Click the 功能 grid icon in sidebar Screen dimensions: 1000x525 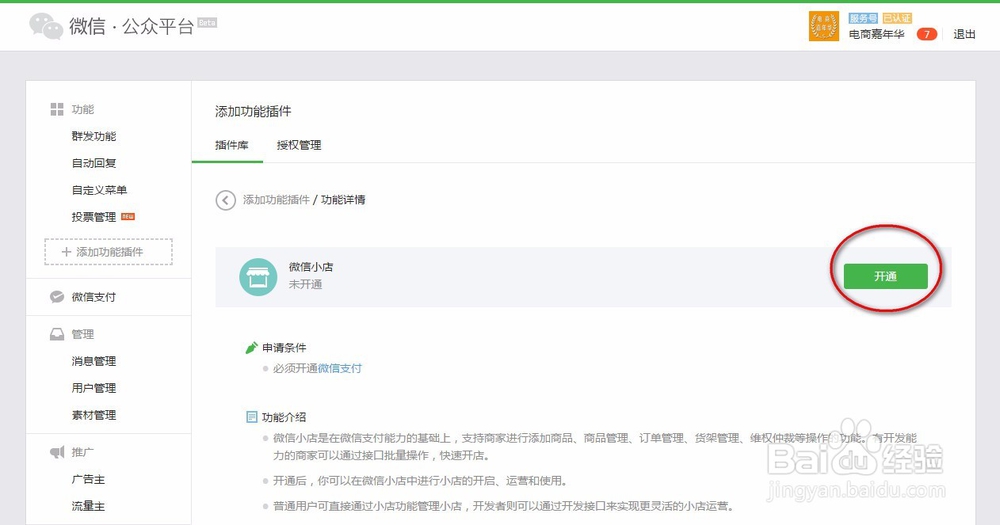[57, 109]
